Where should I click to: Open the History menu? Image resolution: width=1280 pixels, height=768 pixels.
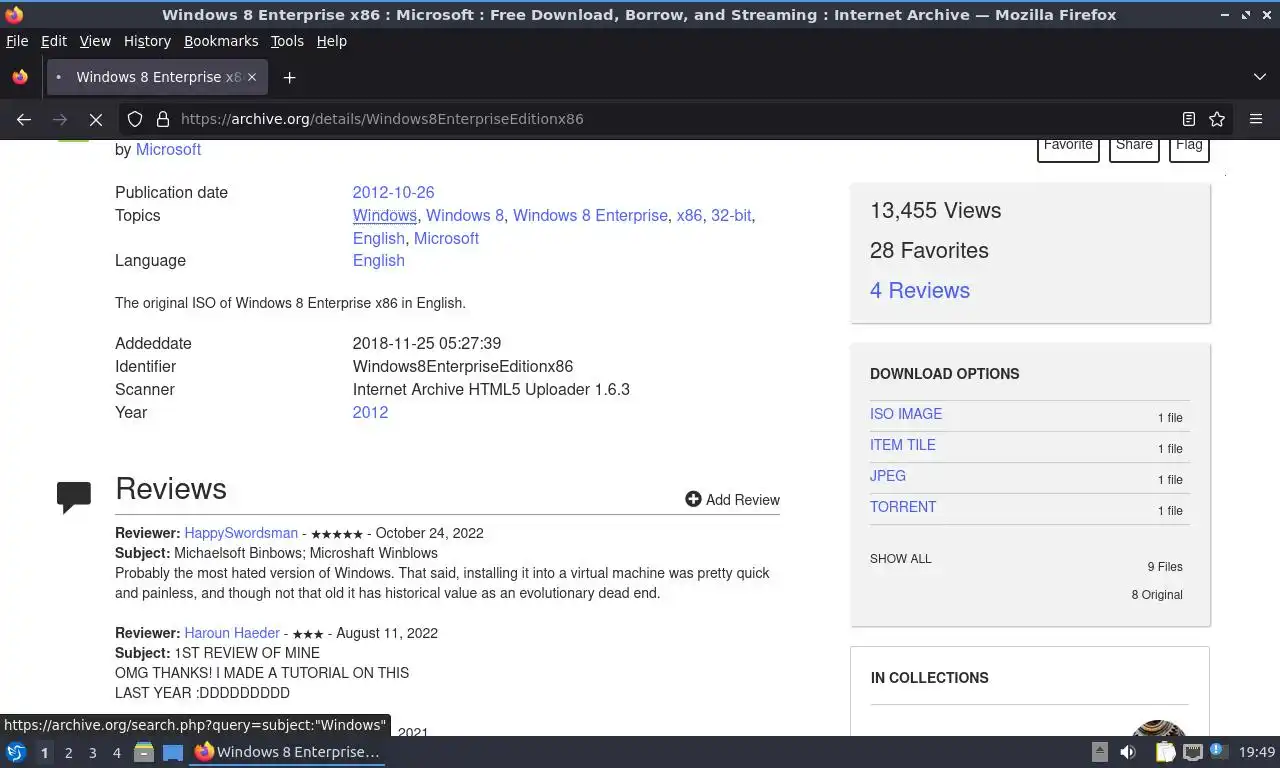(x=147, y=41)
